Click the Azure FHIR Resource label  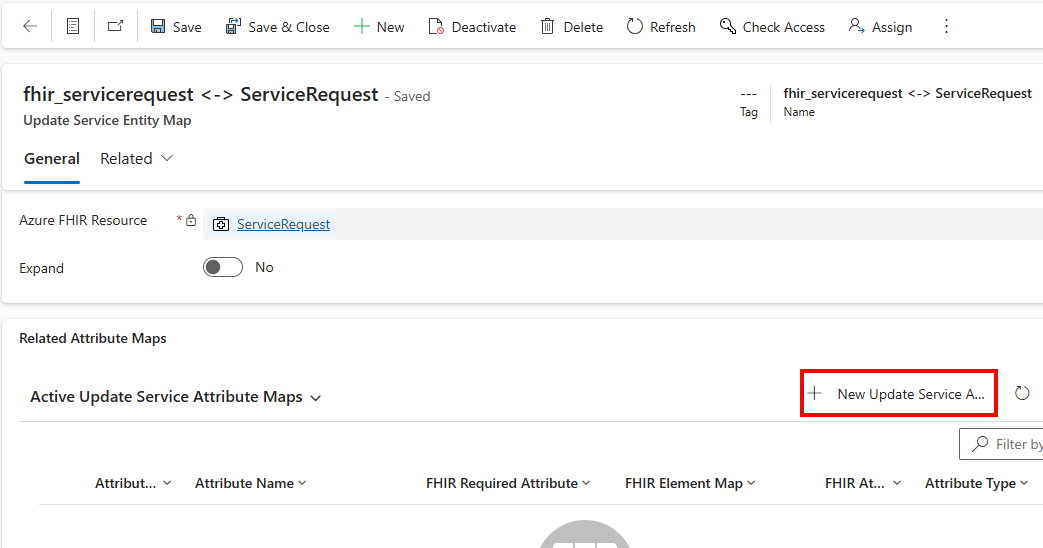(x=83, y=220)
